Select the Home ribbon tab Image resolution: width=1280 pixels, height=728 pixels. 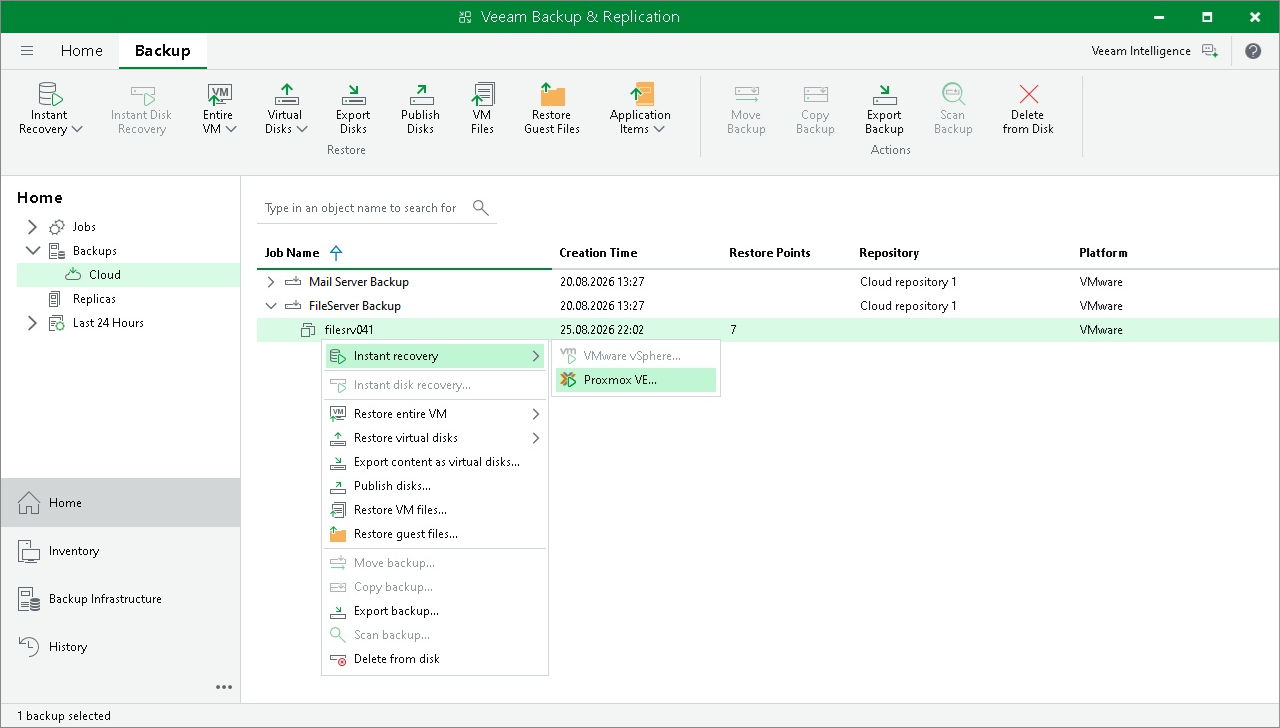(x=81, y=51)
